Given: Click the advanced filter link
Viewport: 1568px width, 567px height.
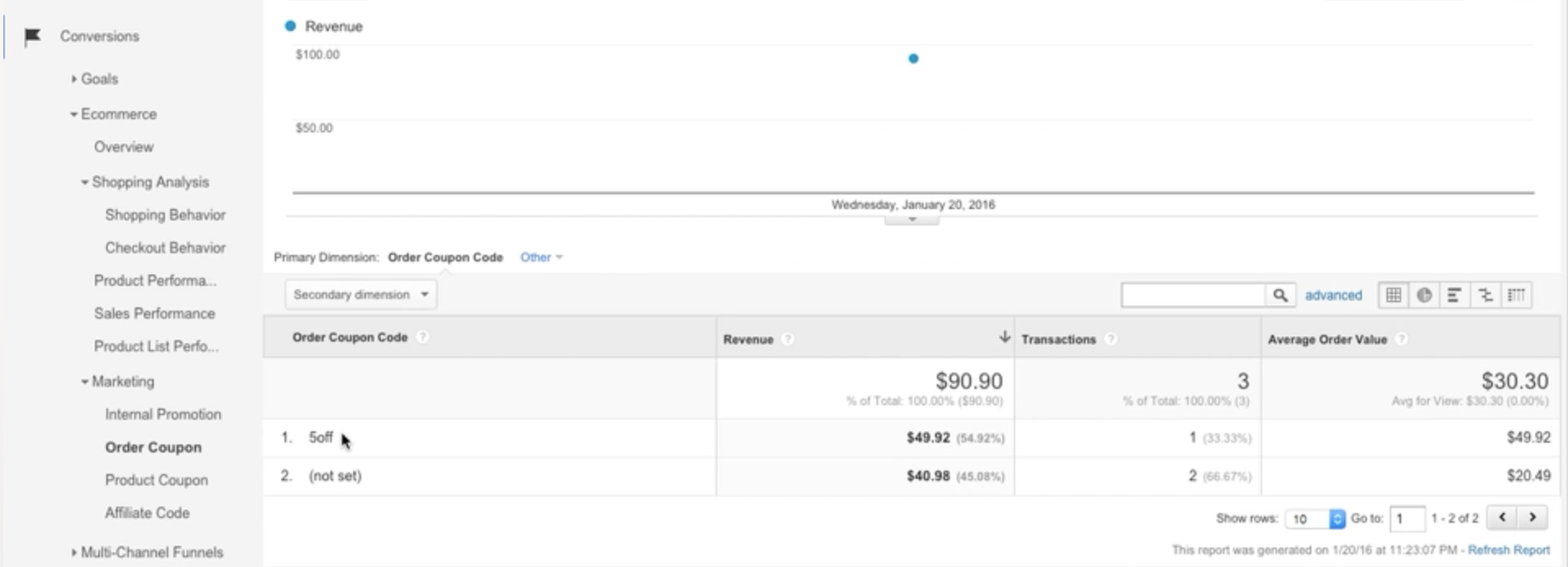Looking at the screenshot, I should click(x=1333, y=295).
